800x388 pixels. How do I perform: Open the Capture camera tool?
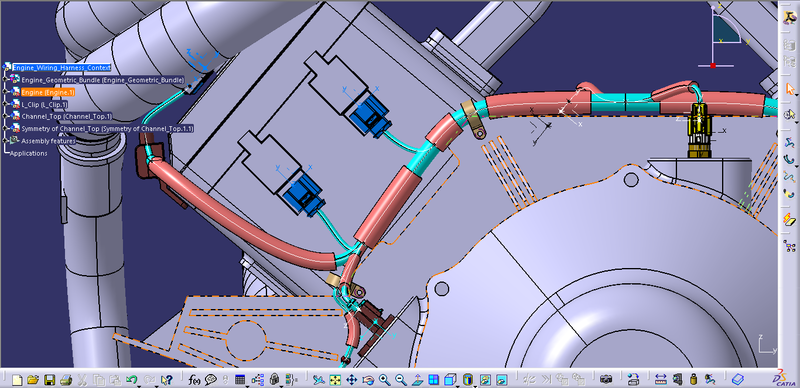pyautogui.click(x=606, y=380)
